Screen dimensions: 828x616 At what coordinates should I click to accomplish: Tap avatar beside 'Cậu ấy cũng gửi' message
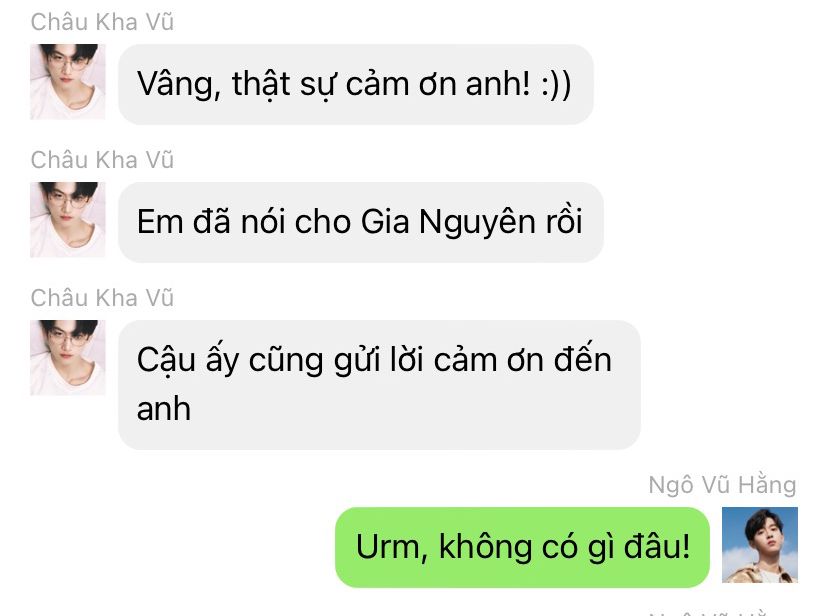click(68, 357)
